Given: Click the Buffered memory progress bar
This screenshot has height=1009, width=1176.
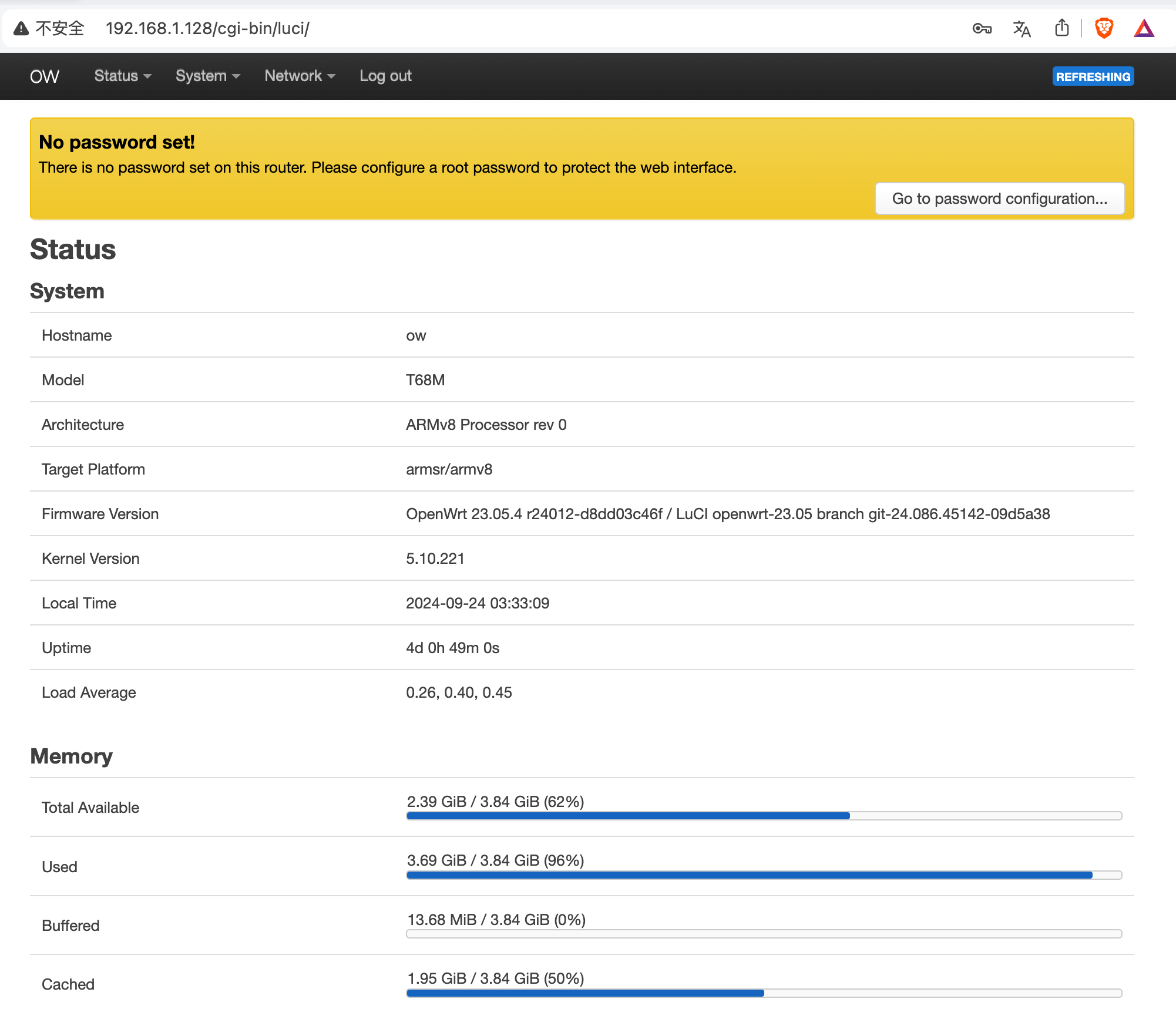Looking at the screenshot, I should (x=764, y=934).
